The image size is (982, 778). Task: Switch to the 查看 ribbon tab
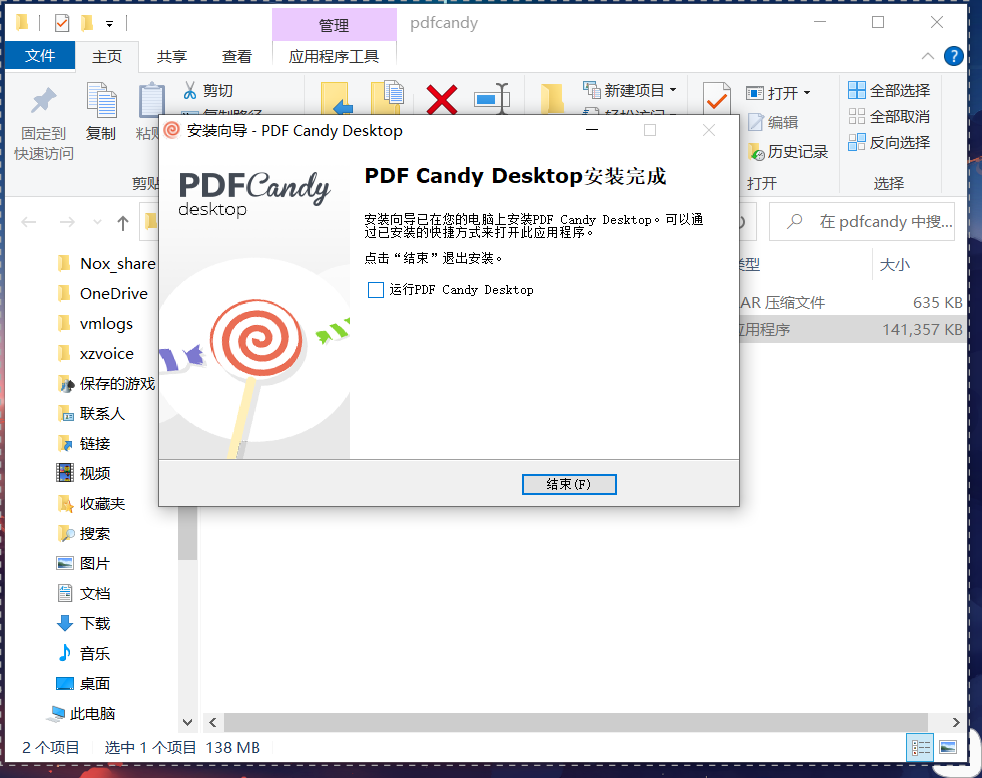click(x=237, y=56)
